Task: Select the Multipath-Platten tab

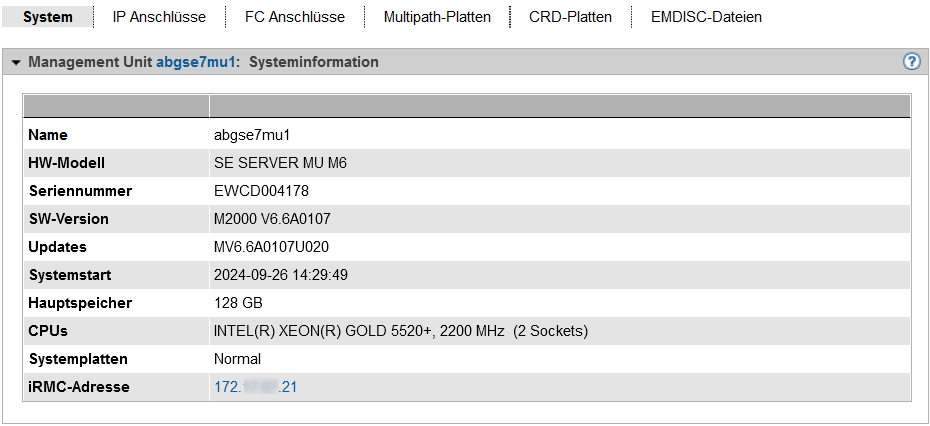Action: pos(437,17)
